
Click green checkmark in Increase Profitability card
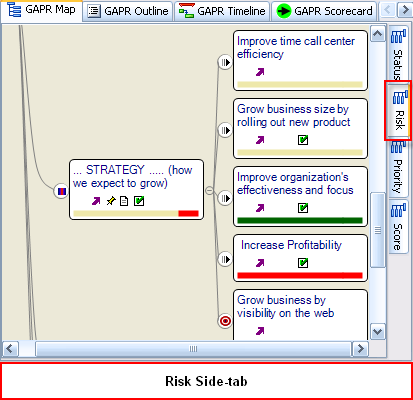pos(303,263)
